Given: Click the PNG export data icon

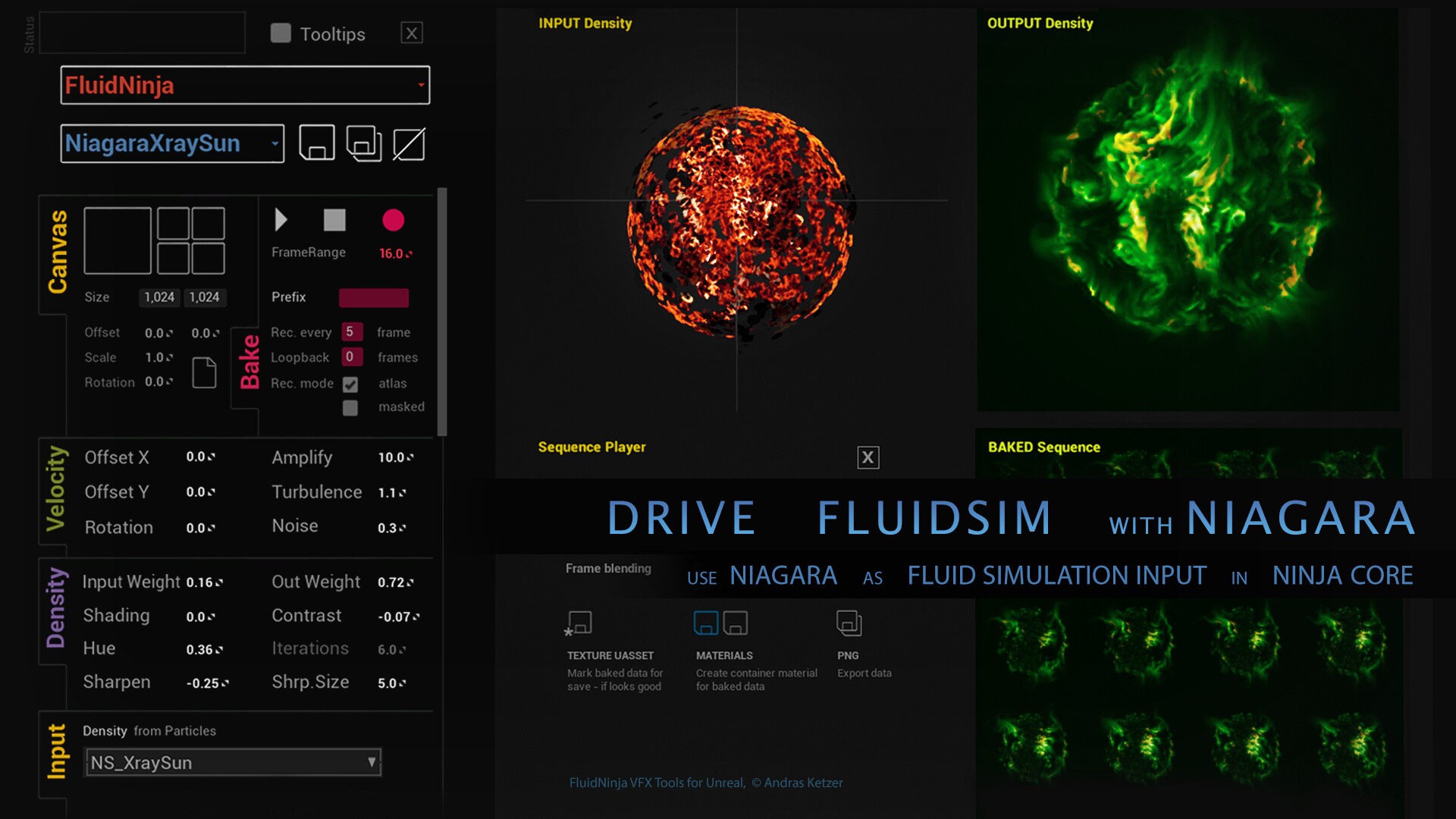Looking at the screenshot, I should 851,622.
